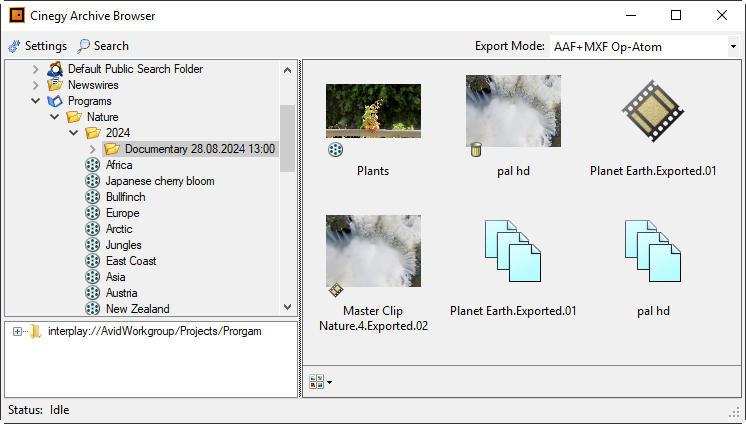Viewport: 746px width, 424px height.
Task: Click the reel icon next to Asia
Action: coord(92,277)
